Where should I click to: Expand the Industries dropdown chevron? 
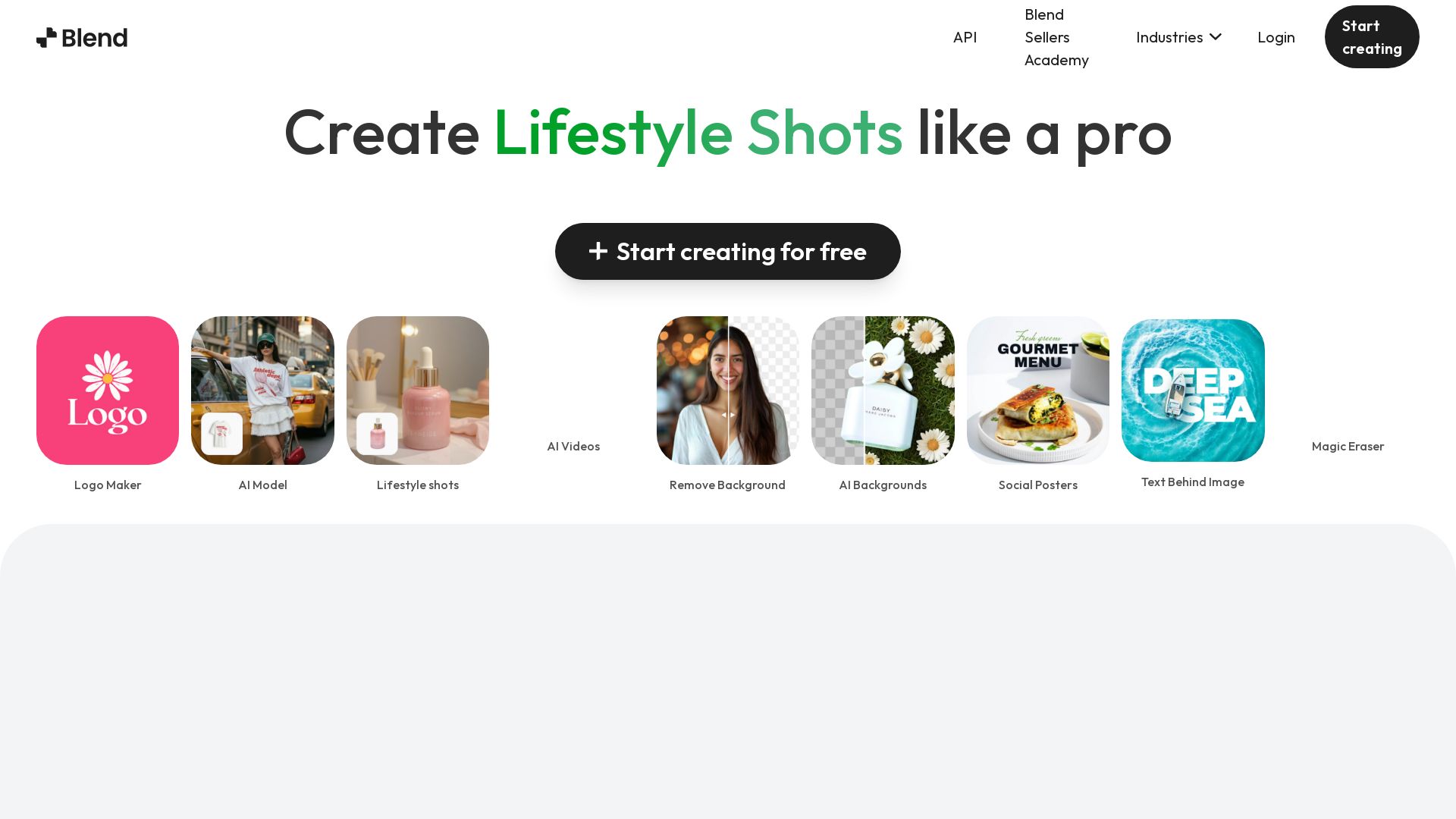(x=1216, y=36)
